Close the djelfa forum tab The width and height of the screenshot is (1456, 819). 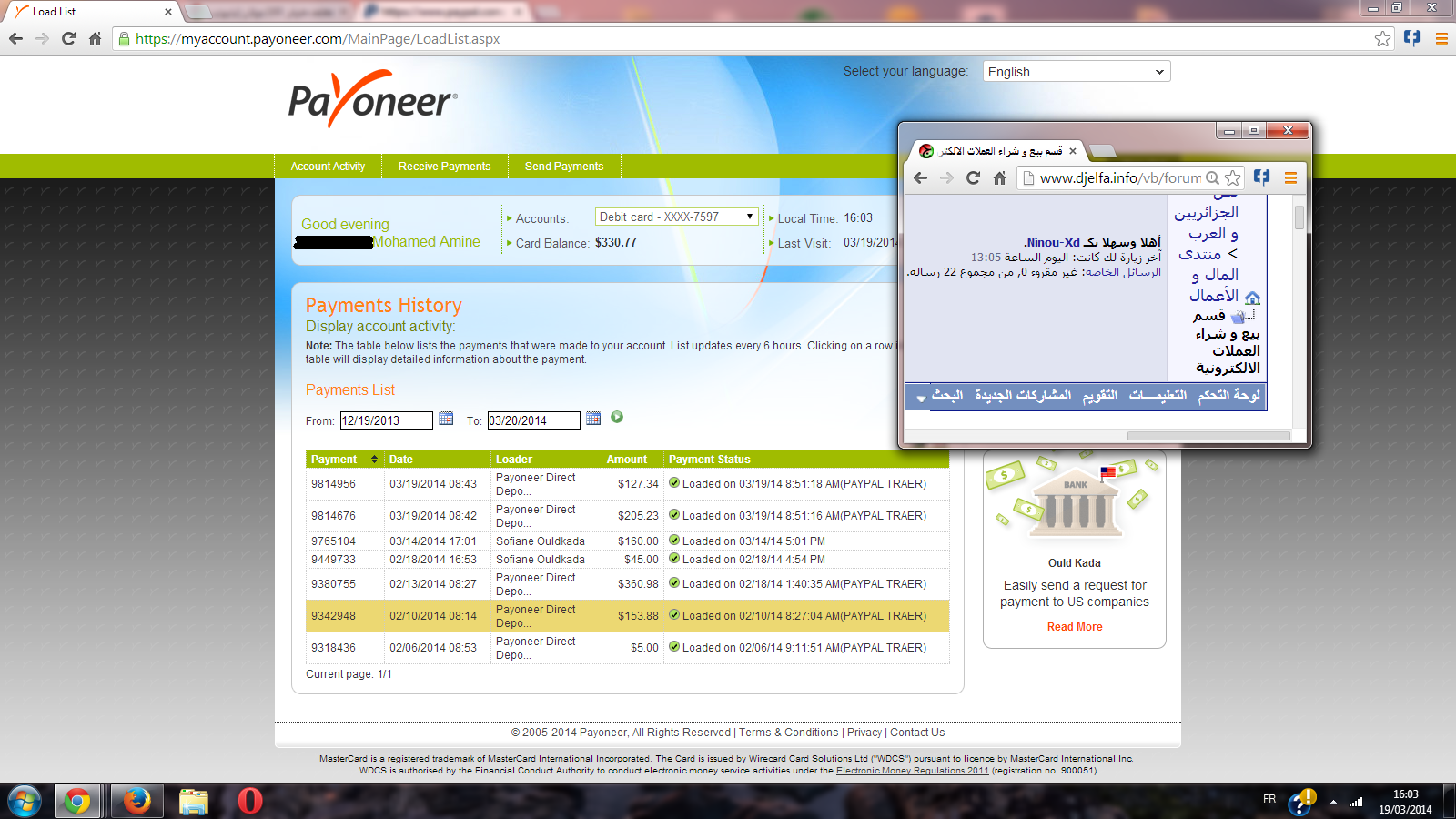click(1073, 151)
